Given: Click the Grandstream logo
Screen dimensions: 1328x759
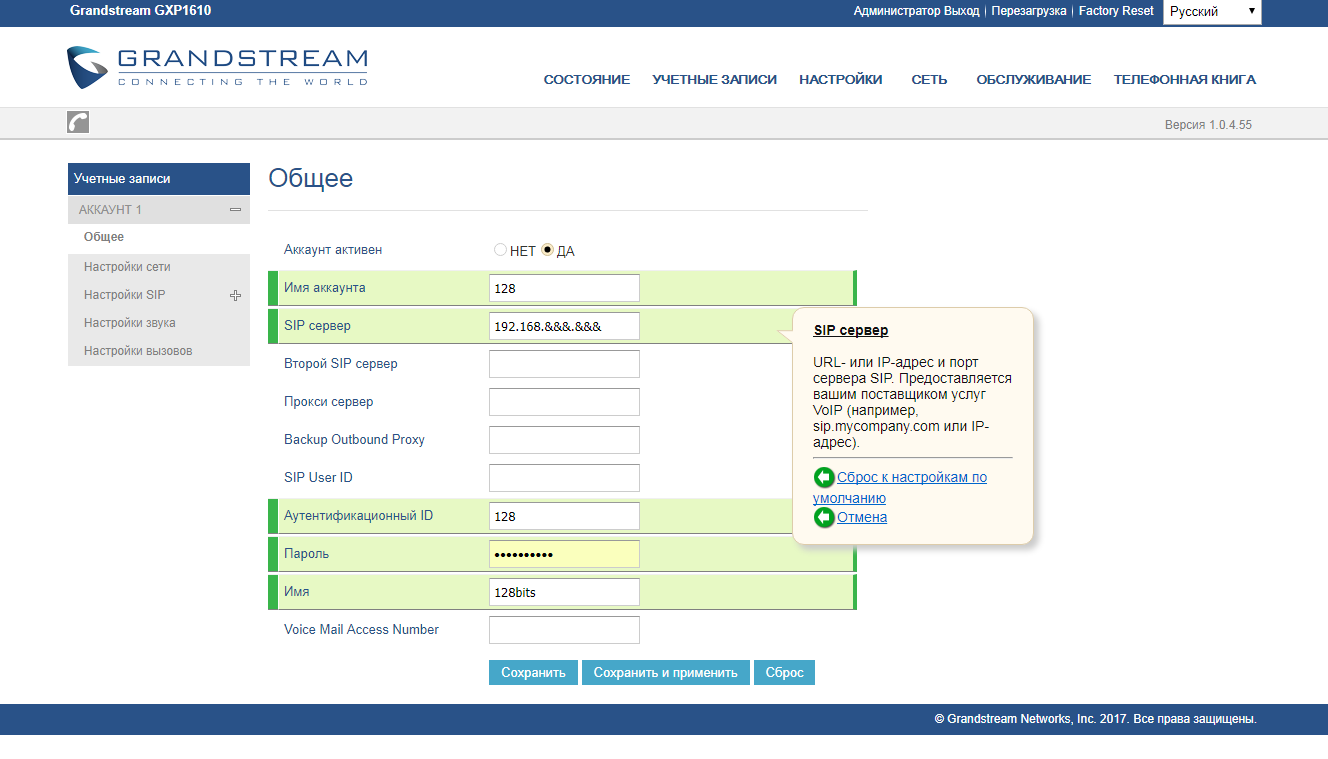Looking at the screenshot, I should click(217, 67).
